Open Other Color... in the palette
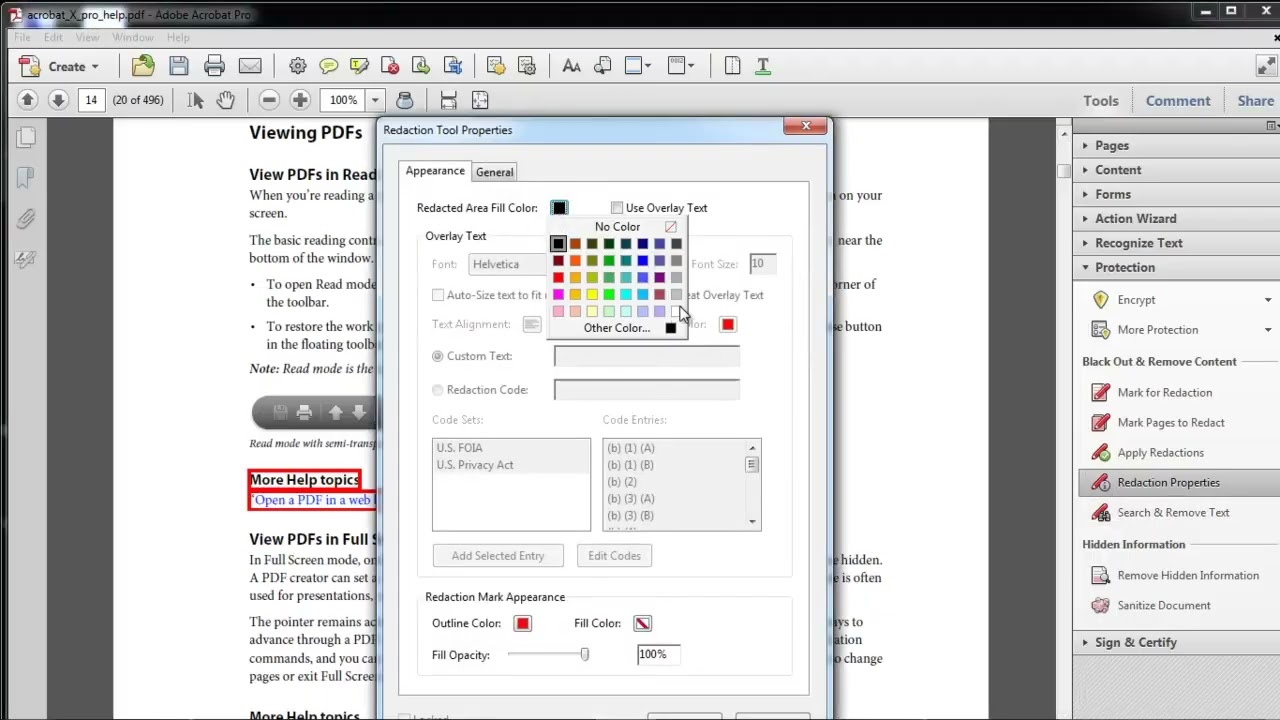This screenshot has width=1280, height=720. pos(617,328)
